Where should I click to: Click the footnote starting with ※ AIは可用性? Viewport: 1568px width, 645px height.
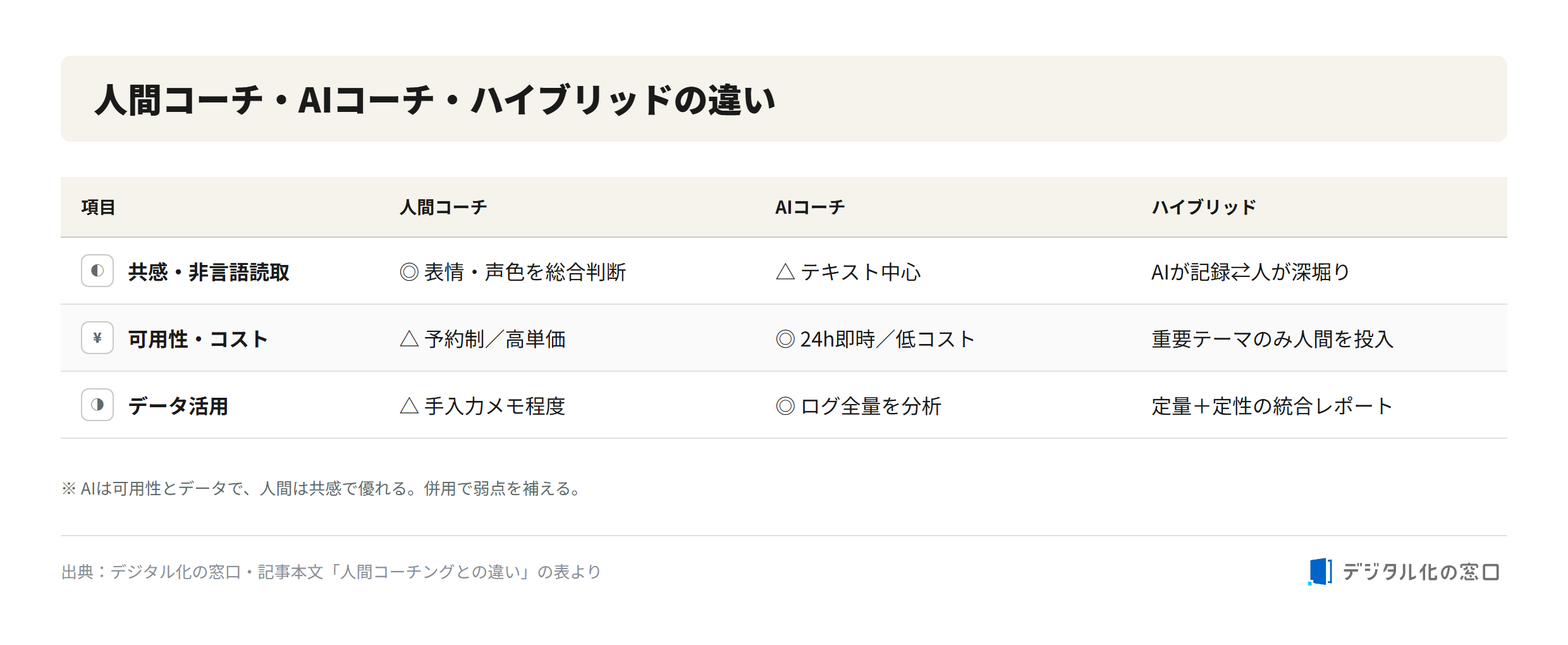(322, 489)
